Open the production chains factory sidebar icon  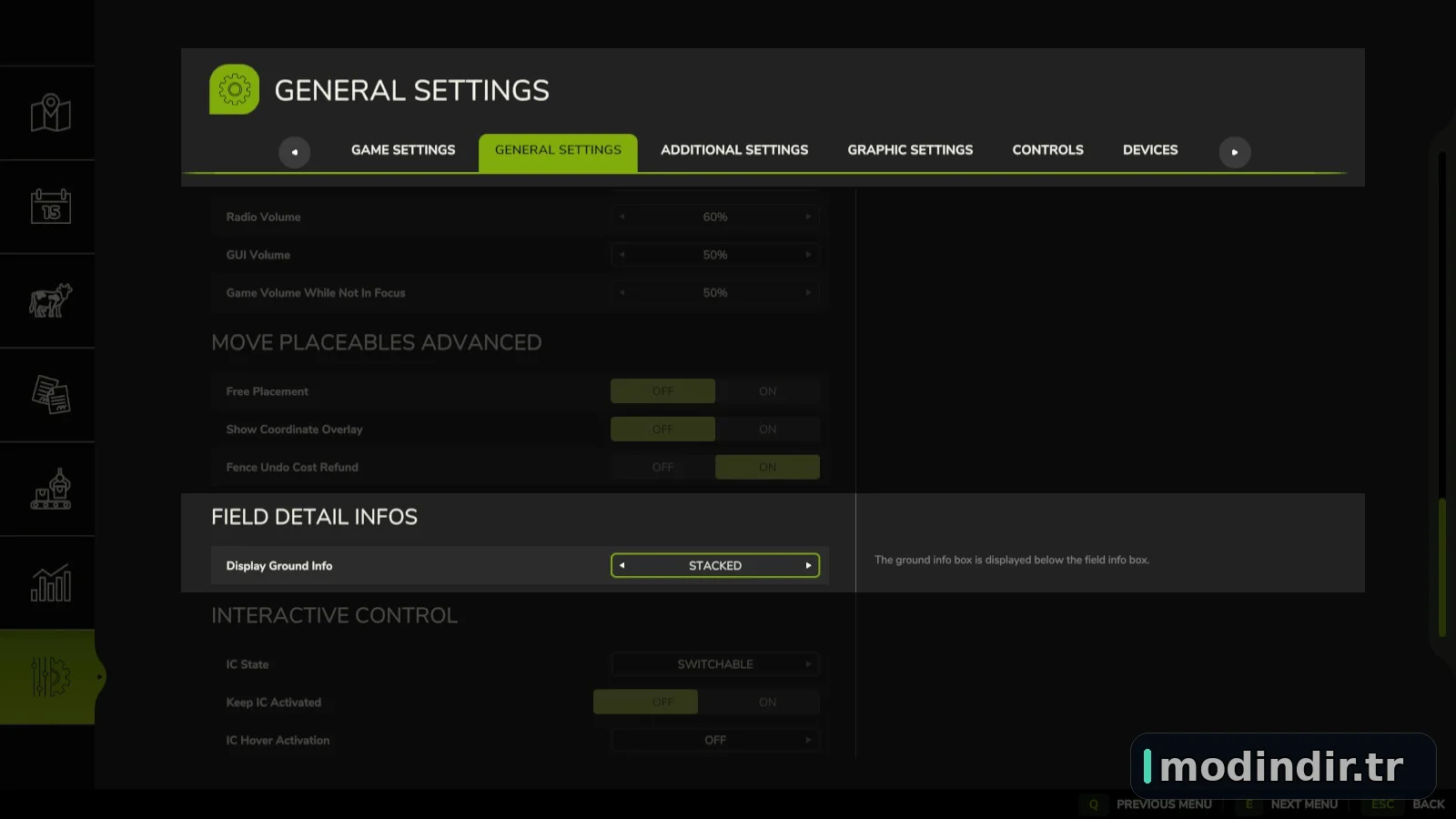[50, 489]
